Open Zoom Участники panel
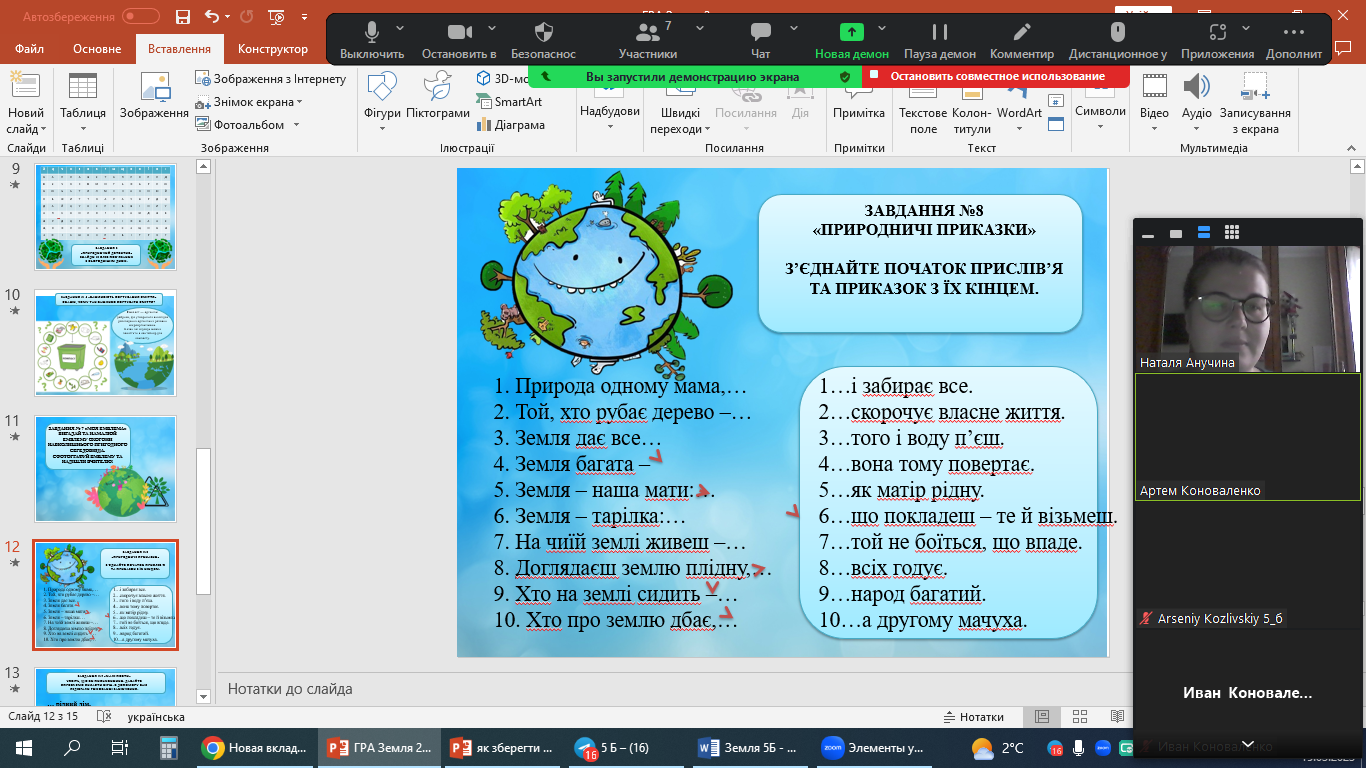Viewport: 1366px width, 768px height. pos(648,39)
